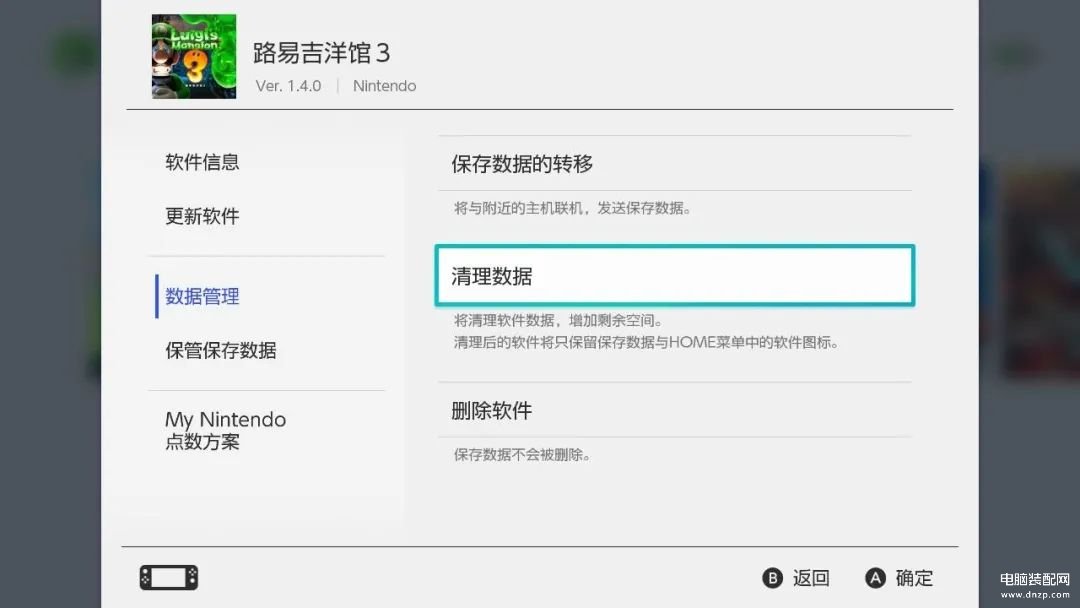Click the A button icon

coord(875,578)
